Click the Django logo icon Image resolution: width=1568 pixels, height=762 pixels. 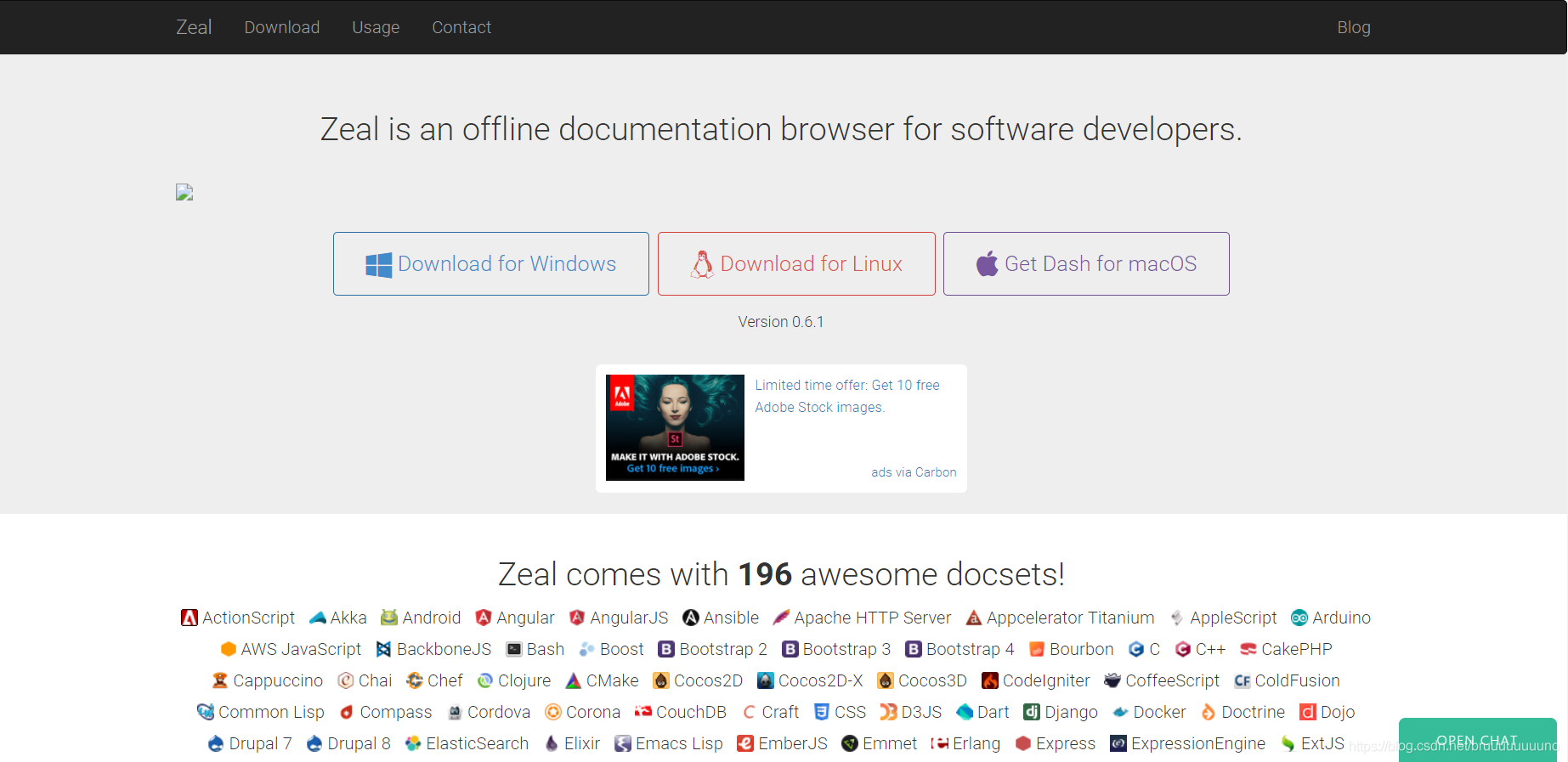click(1032, 712)
